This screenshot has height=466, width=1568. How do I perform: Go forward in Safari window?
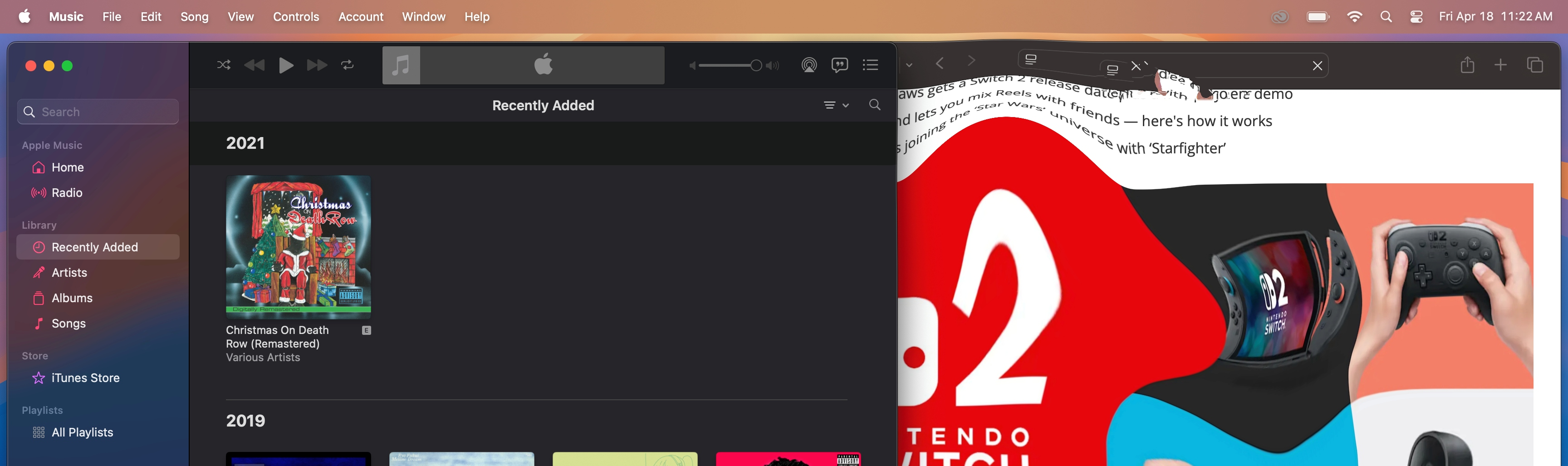pyautogui.click(x=971, y=62)
